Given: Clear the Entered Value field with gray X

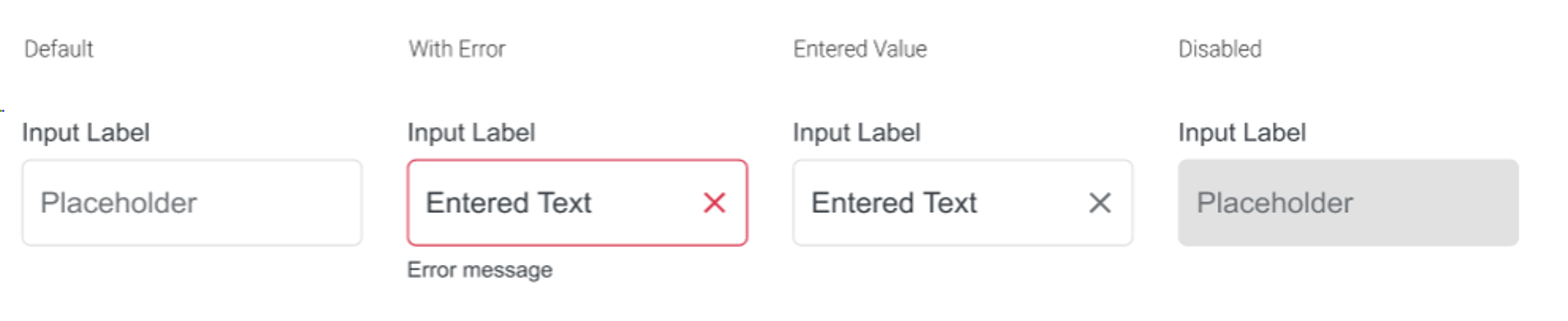Looking at the screenshot, I should coord(1100,202).
